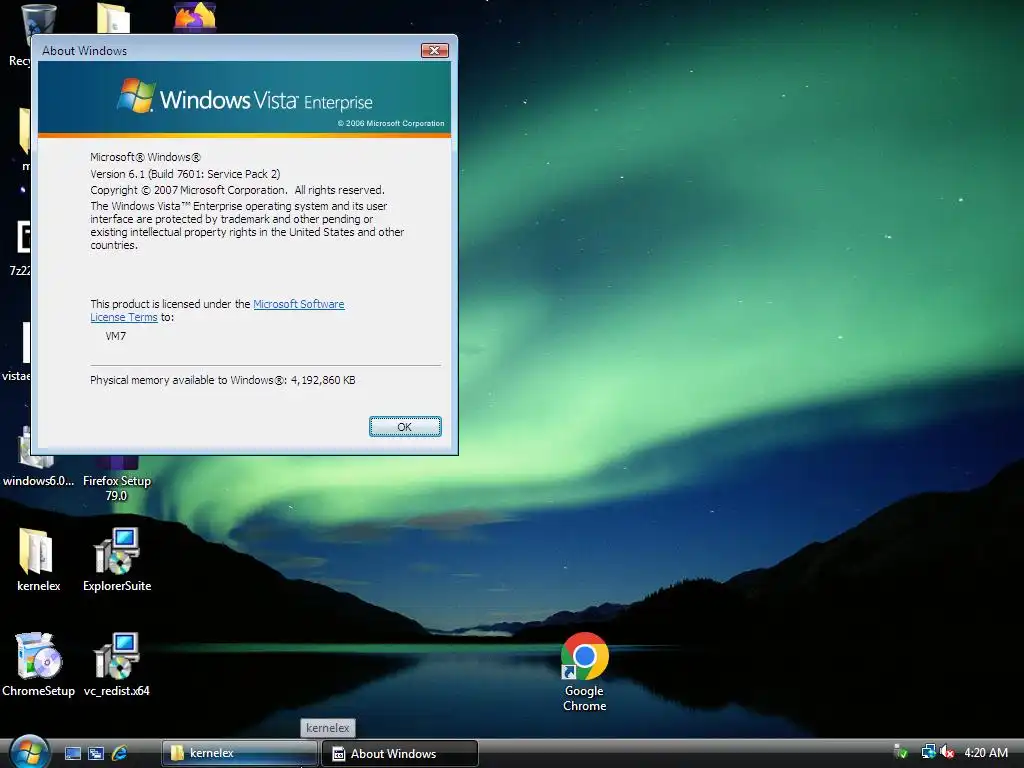The height and width of the screenshot is (768, 1024).
Task: Click the 'Microsoft® Windows®' text line
Action: coord(146,157)
